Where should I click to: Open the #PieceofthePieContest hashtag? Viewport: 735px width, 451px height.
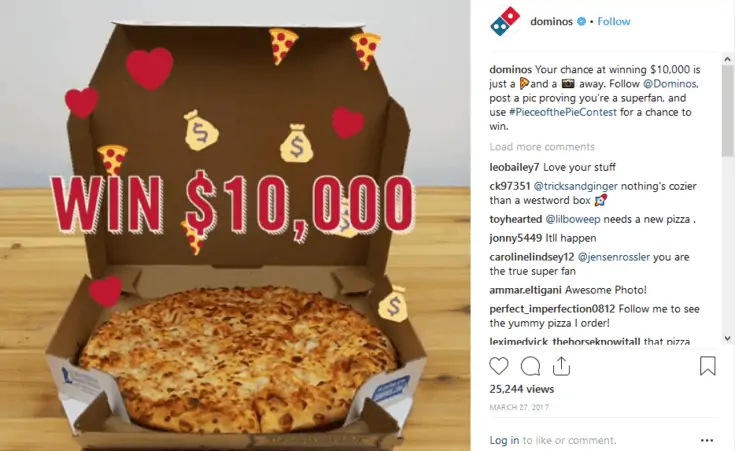[x=562, y=112]
